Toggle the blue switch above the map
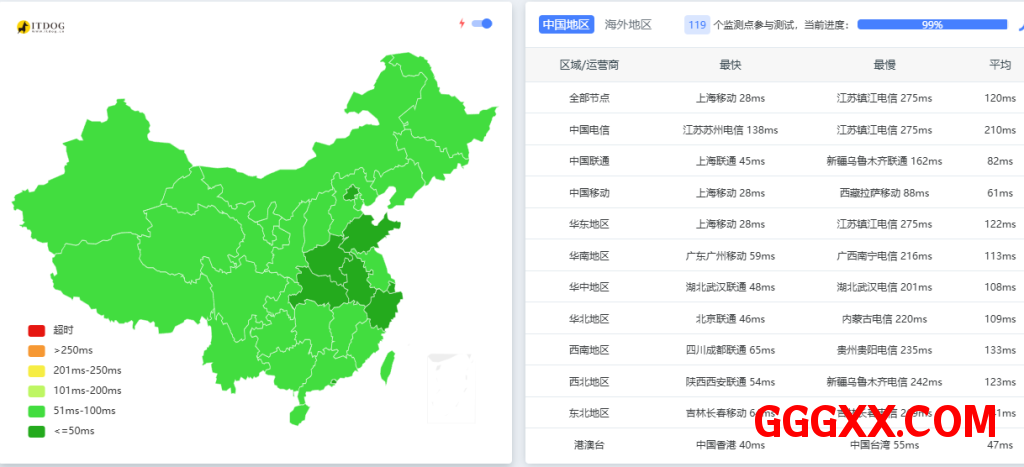This screenshot has width=1024, height=467. click(x=482, y=23)
